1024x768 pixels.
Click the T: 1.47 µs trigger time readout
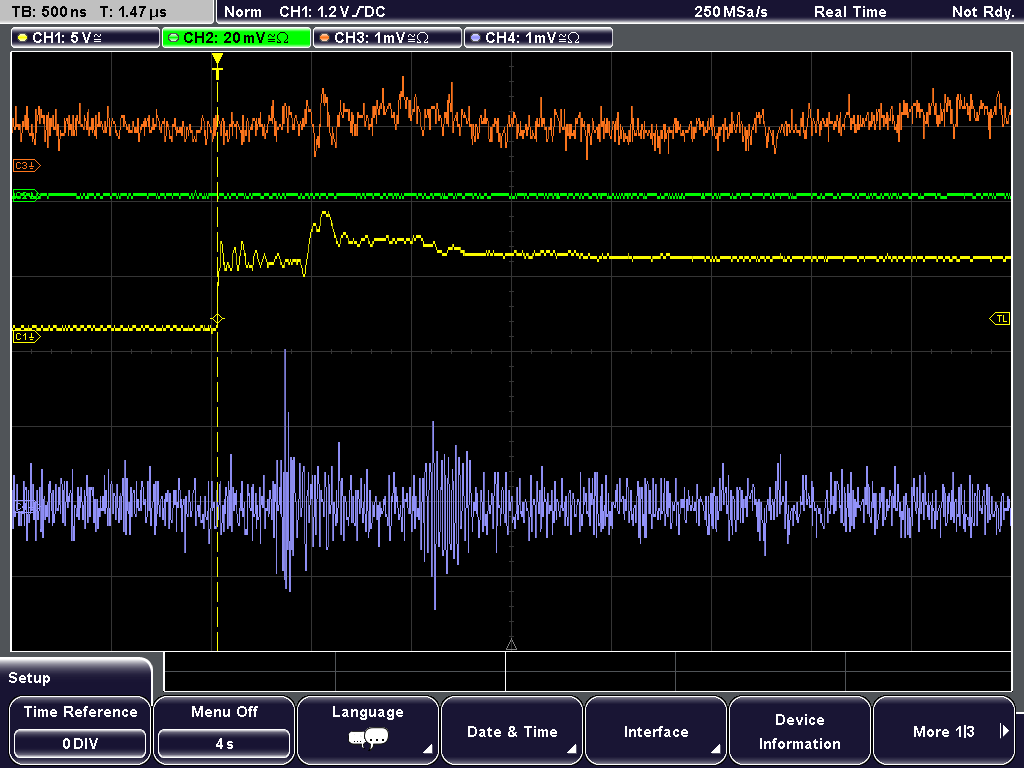[133, 12]
